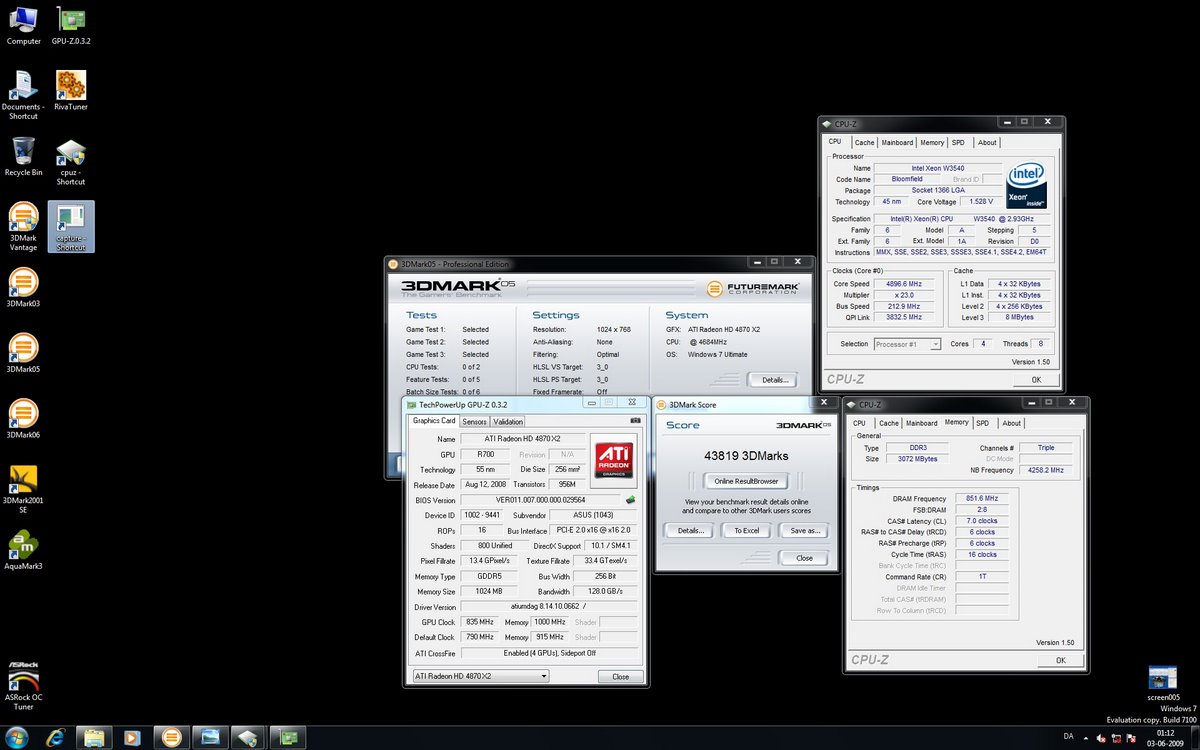Click OK in the lower CPU-Z window
The image size is (1200, 750).
[x=1060, y=660]
